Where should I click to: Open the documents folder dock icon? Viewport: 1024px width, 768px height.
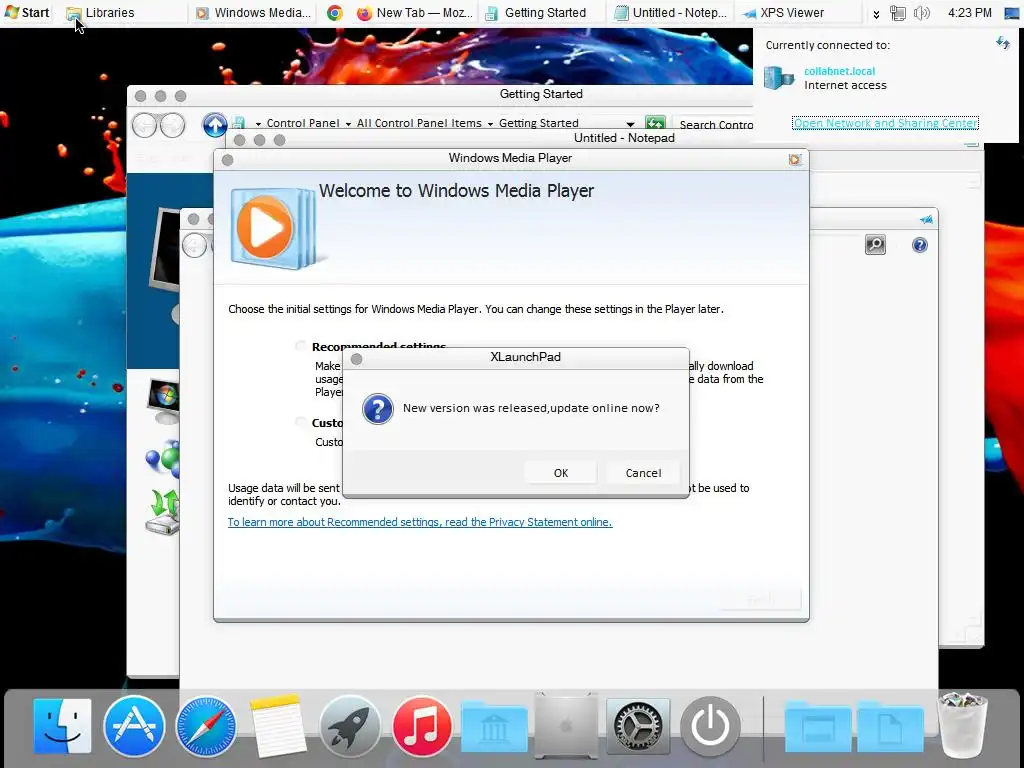point(890,727)
